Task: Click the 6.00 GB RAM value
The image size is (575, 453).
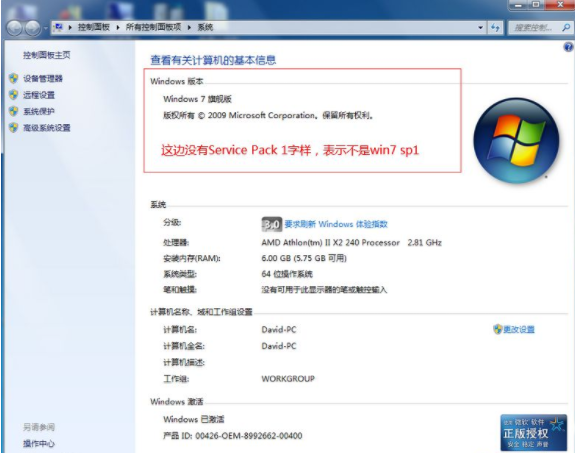Action: (304, 258)
